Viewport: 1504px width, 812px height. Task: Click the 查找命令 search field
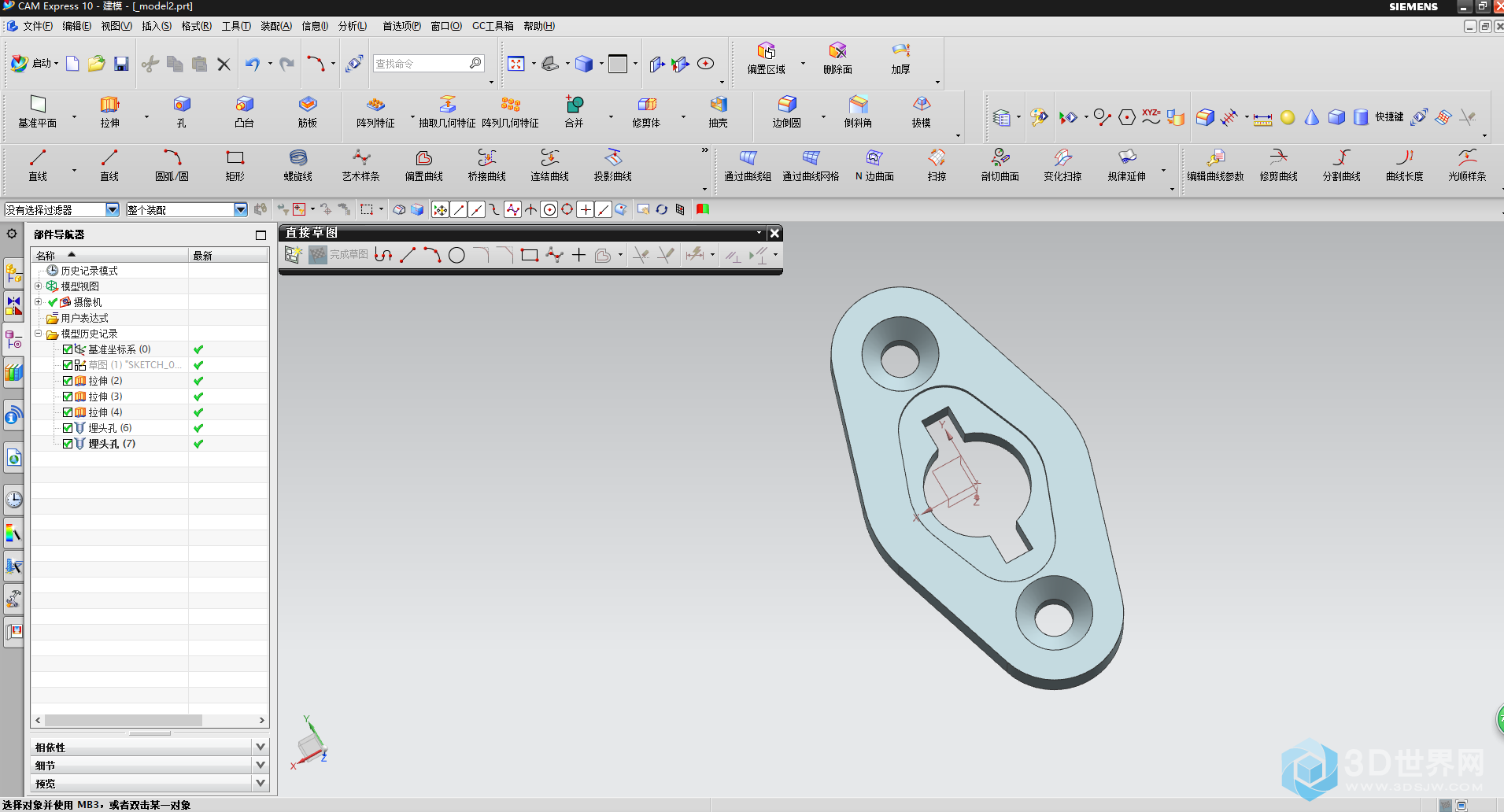pos(422,64)
